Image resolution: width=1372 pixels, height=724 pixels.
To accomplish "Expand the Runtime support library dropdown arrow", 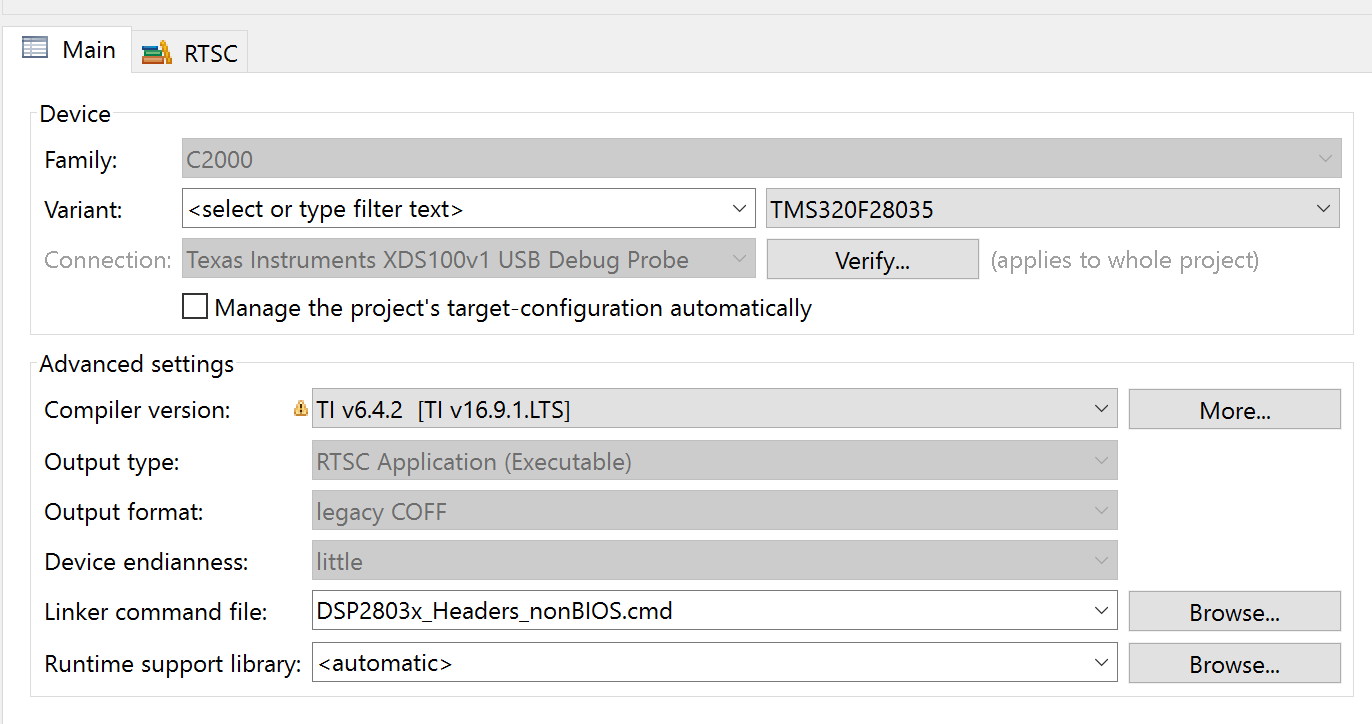I will click(1101, 662).
